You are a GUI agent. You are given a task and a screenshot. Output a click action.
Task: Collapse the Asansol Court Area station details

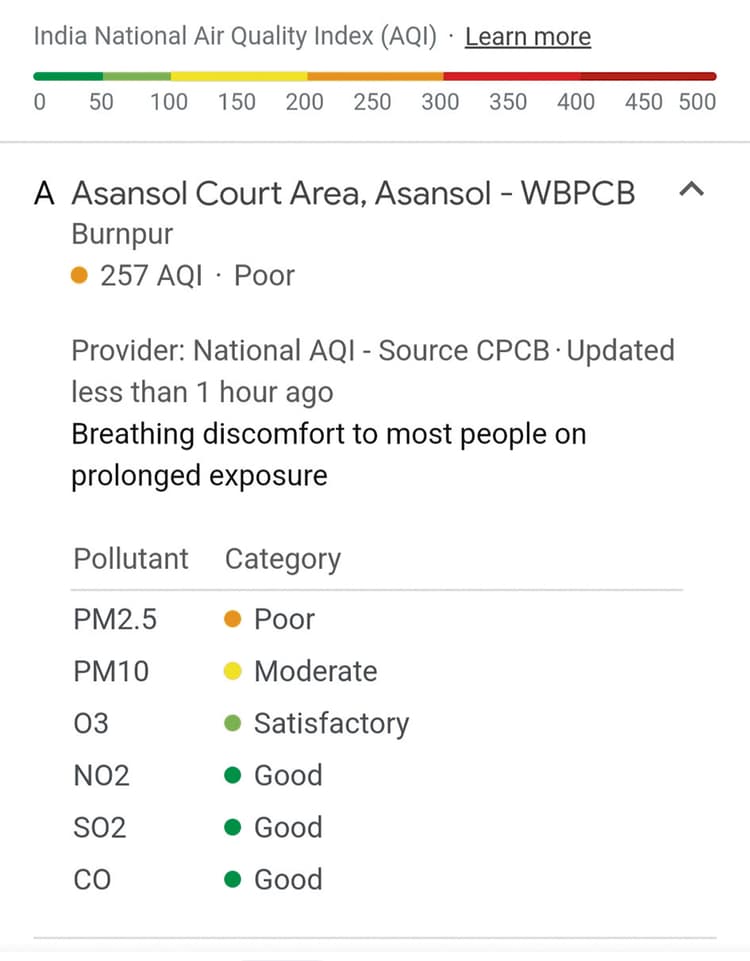tap(692, 189)
